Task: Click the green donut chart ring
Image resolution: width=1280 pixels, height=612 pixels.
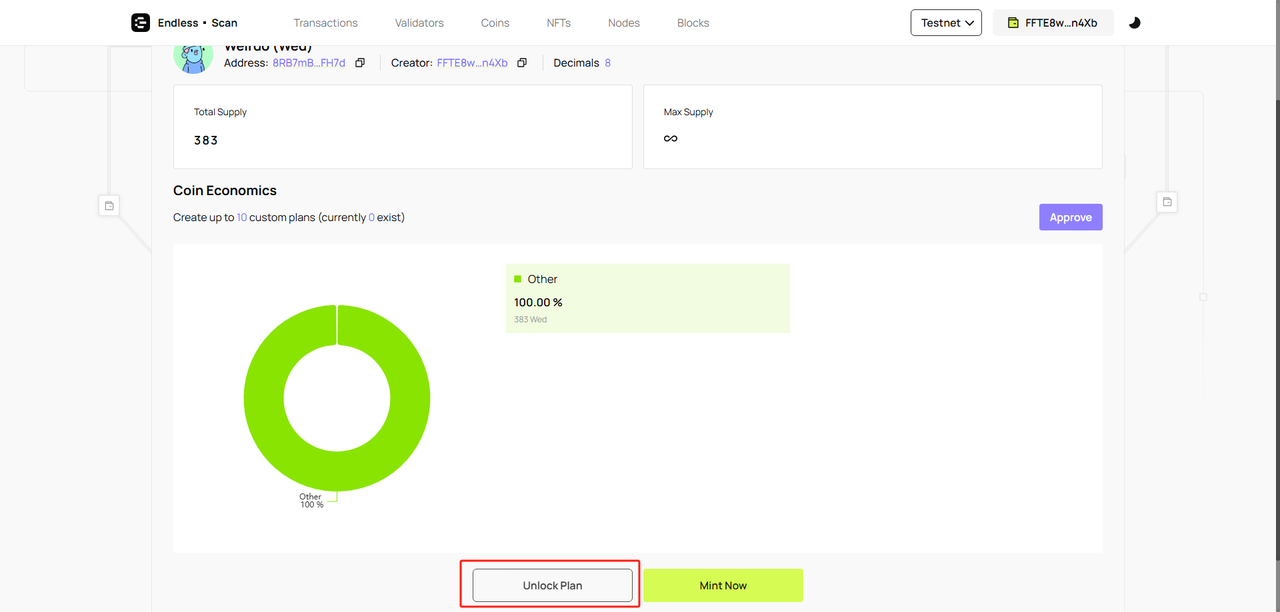Action: tap(264, 398)
